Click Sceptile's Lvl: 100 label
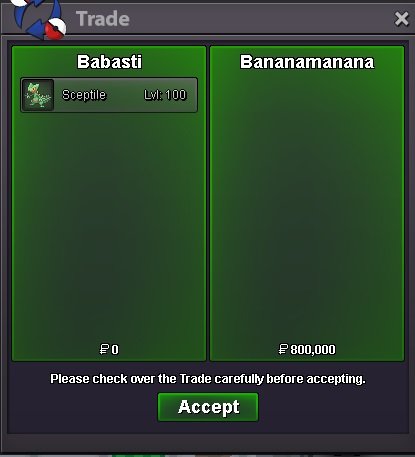 coord(165,95)
